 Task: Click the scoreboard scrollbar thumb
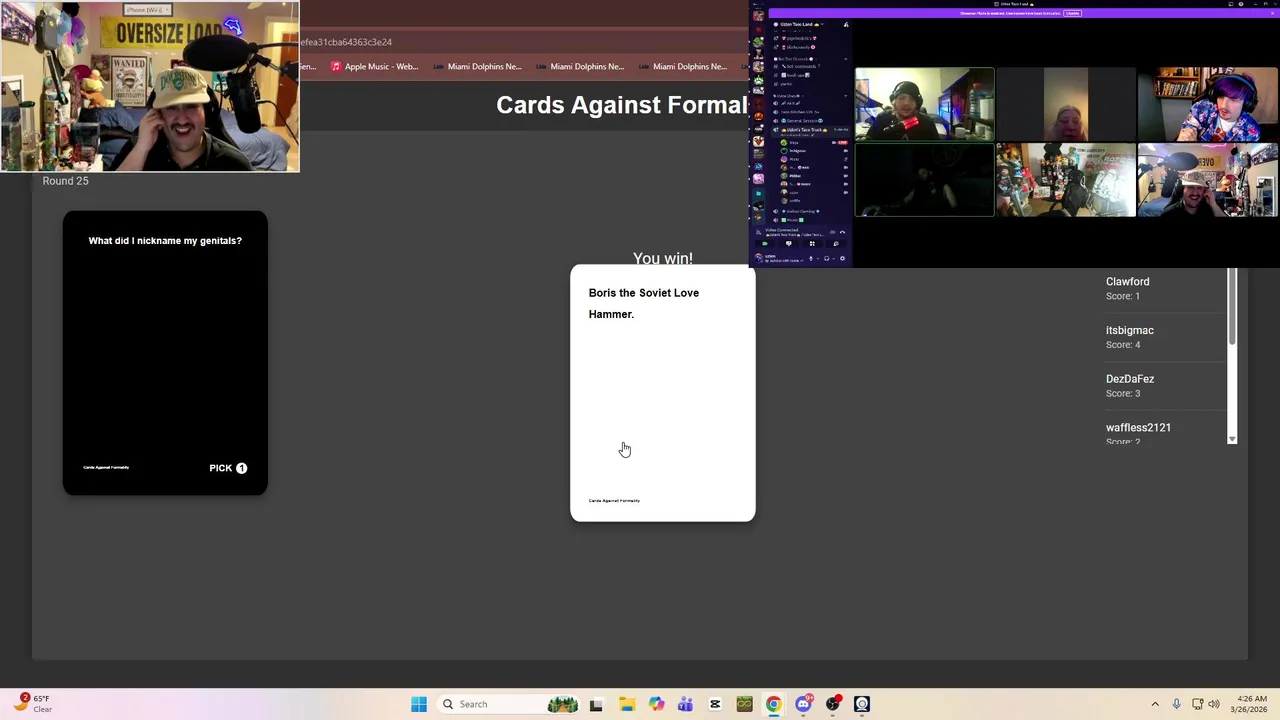[1232, 306]
